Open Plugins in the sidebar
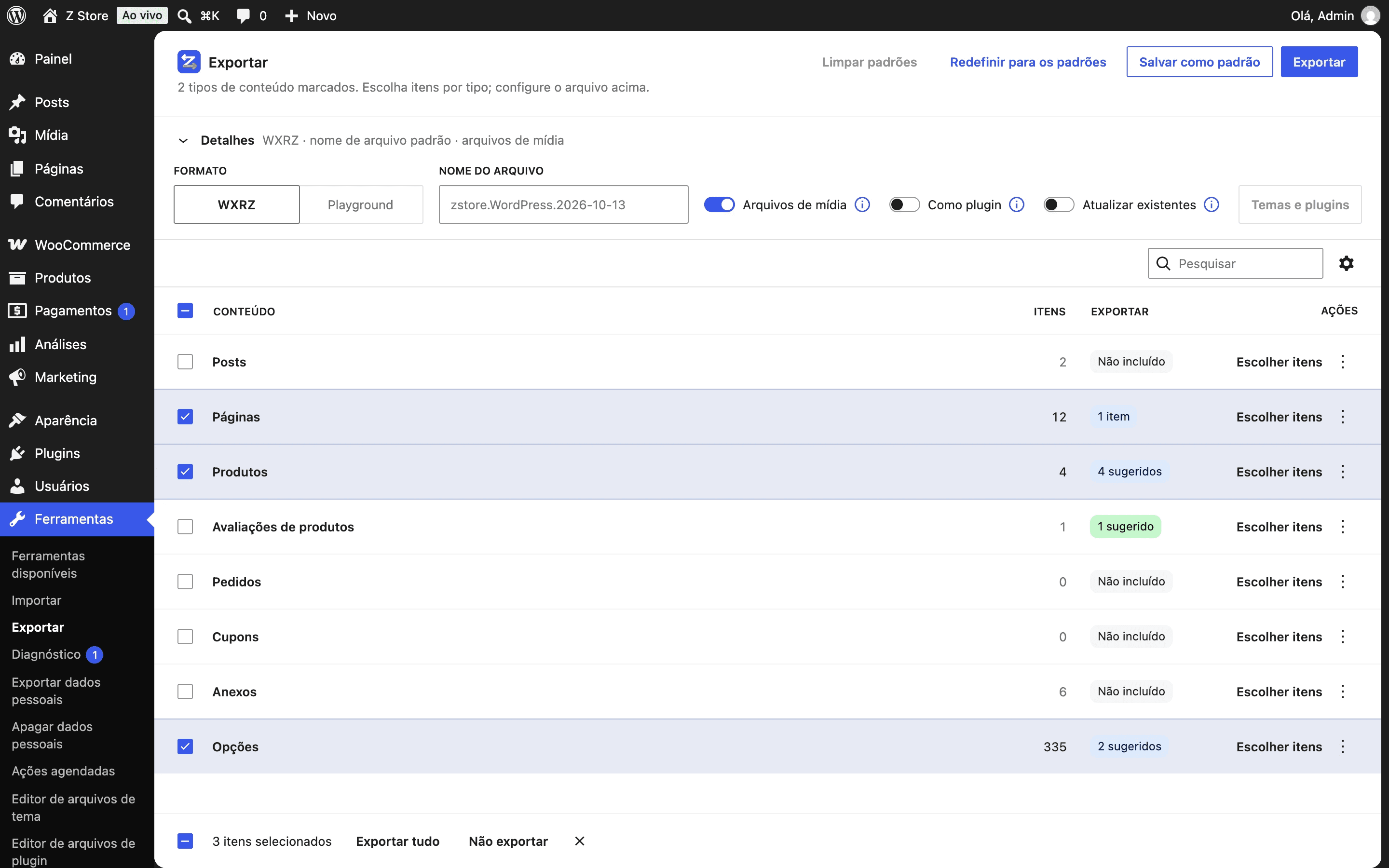This screenshot has width=1389, height=868. pyautogui.click(x=77, y=453)
